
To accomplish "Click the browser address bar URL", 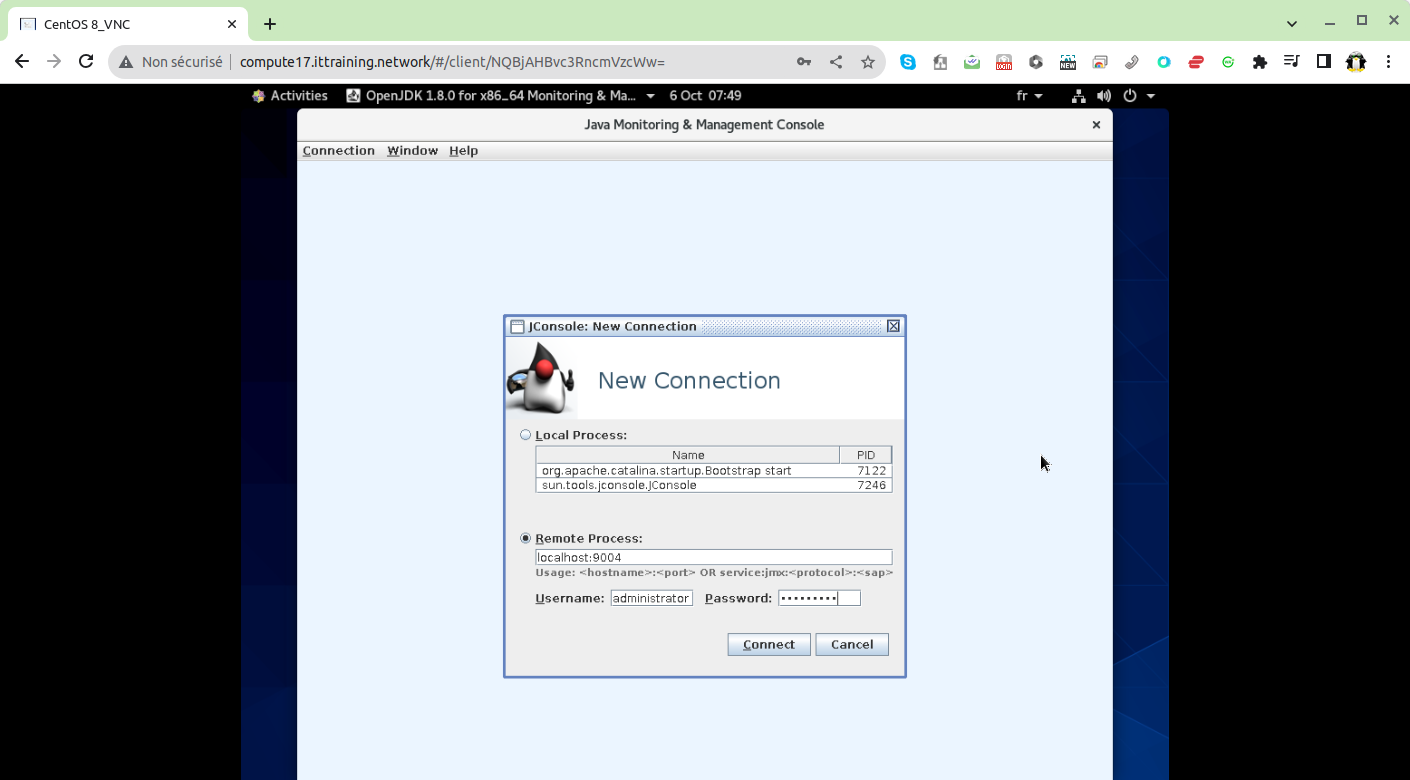I will coord(452,62).
